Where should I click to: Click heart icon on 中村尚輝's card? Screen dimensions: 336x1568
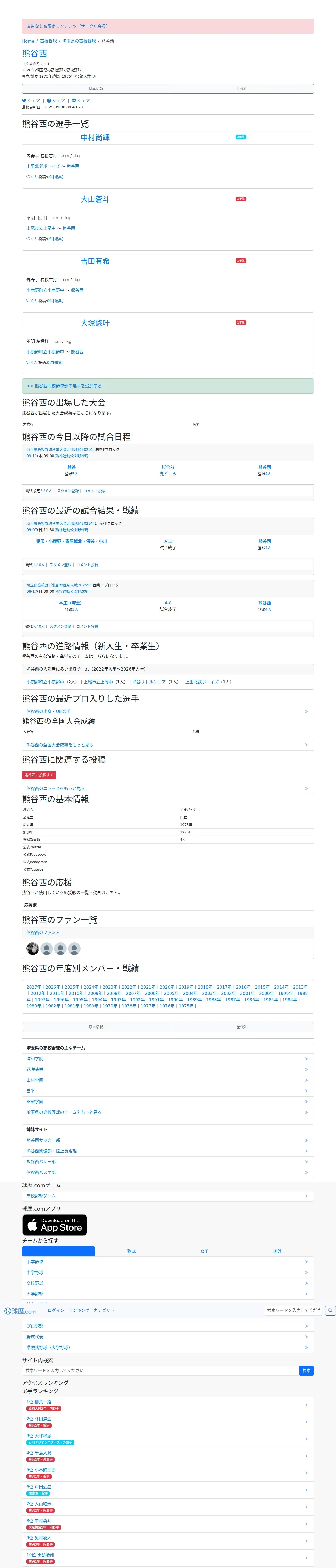pyautogui.click(x=28, y=177)
